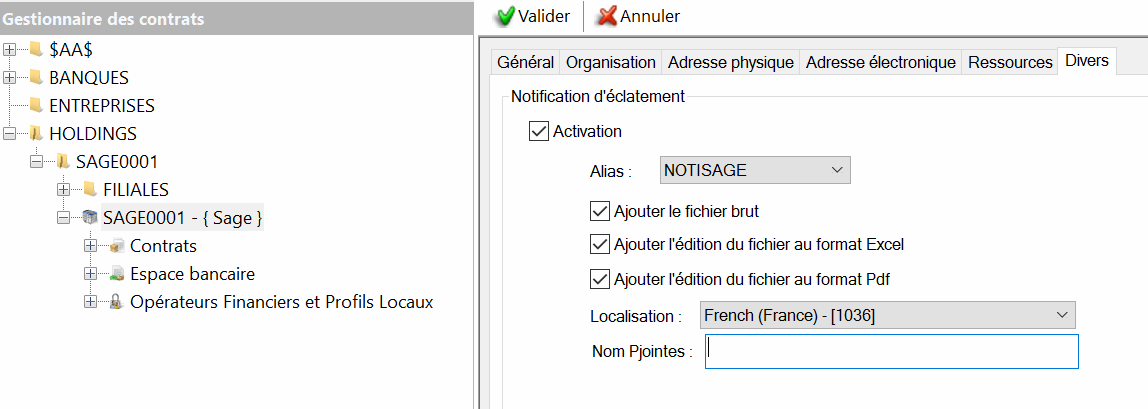
Task: Toggle Ajouter le fichier brut checkbox
Action: point(600,211)
